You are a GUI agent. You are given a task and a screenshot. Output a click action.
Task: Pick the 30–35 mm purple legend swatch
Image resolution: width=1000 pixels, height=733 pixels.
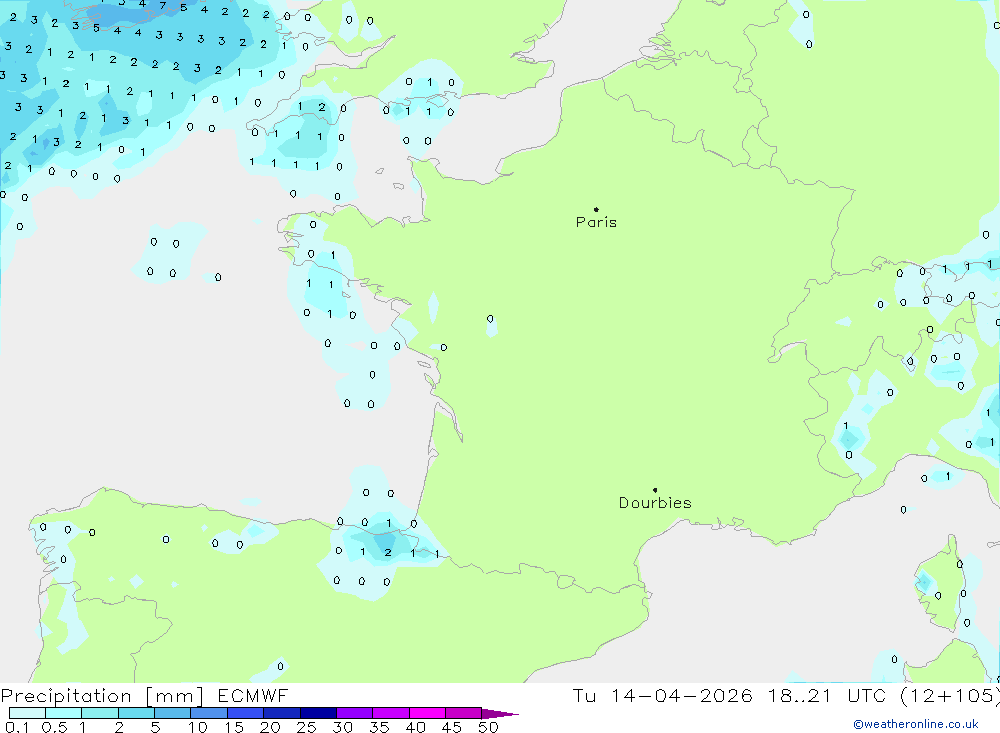[x=355, y=713]
